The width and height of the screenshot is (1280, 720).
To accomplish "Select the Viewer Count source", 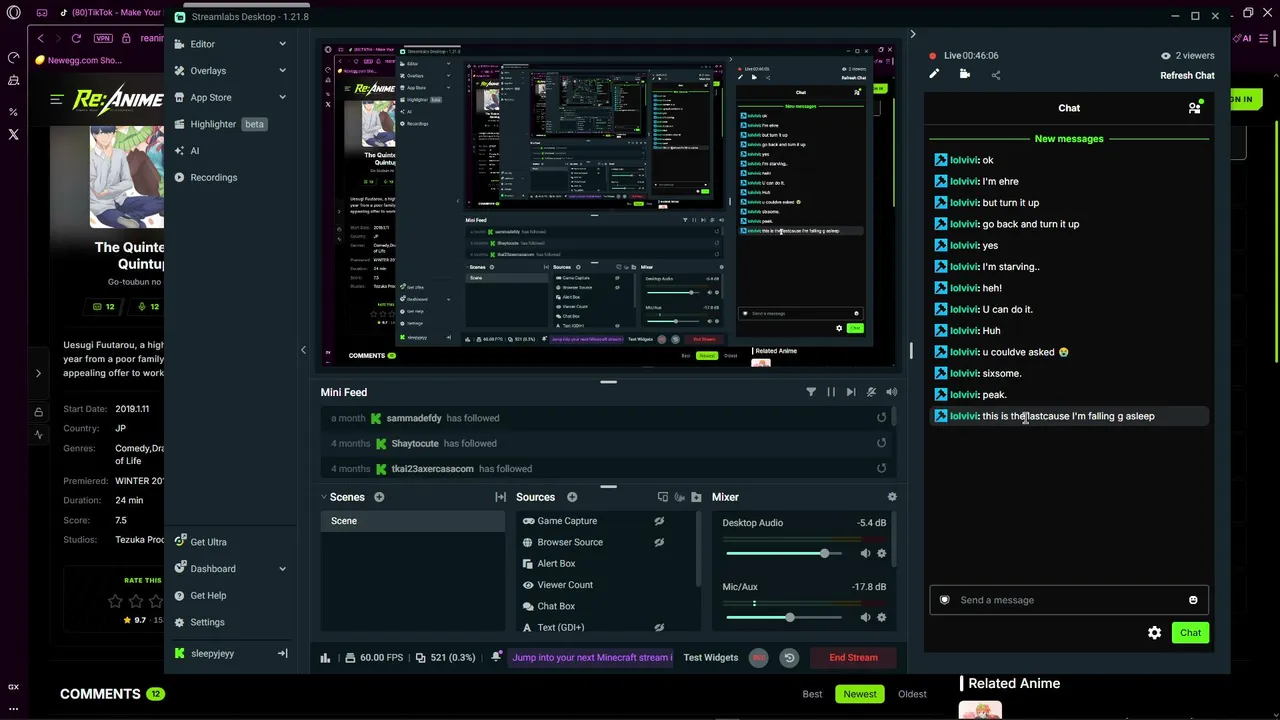I will click(565, 585).
